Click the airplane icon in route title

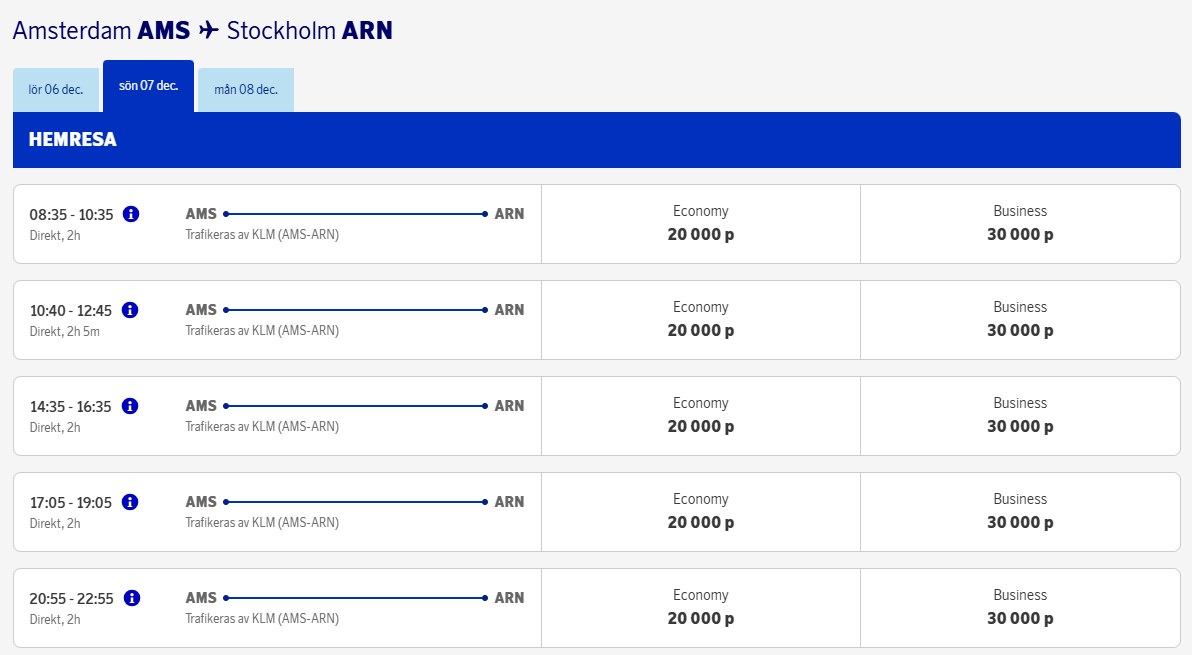[208, 31]
